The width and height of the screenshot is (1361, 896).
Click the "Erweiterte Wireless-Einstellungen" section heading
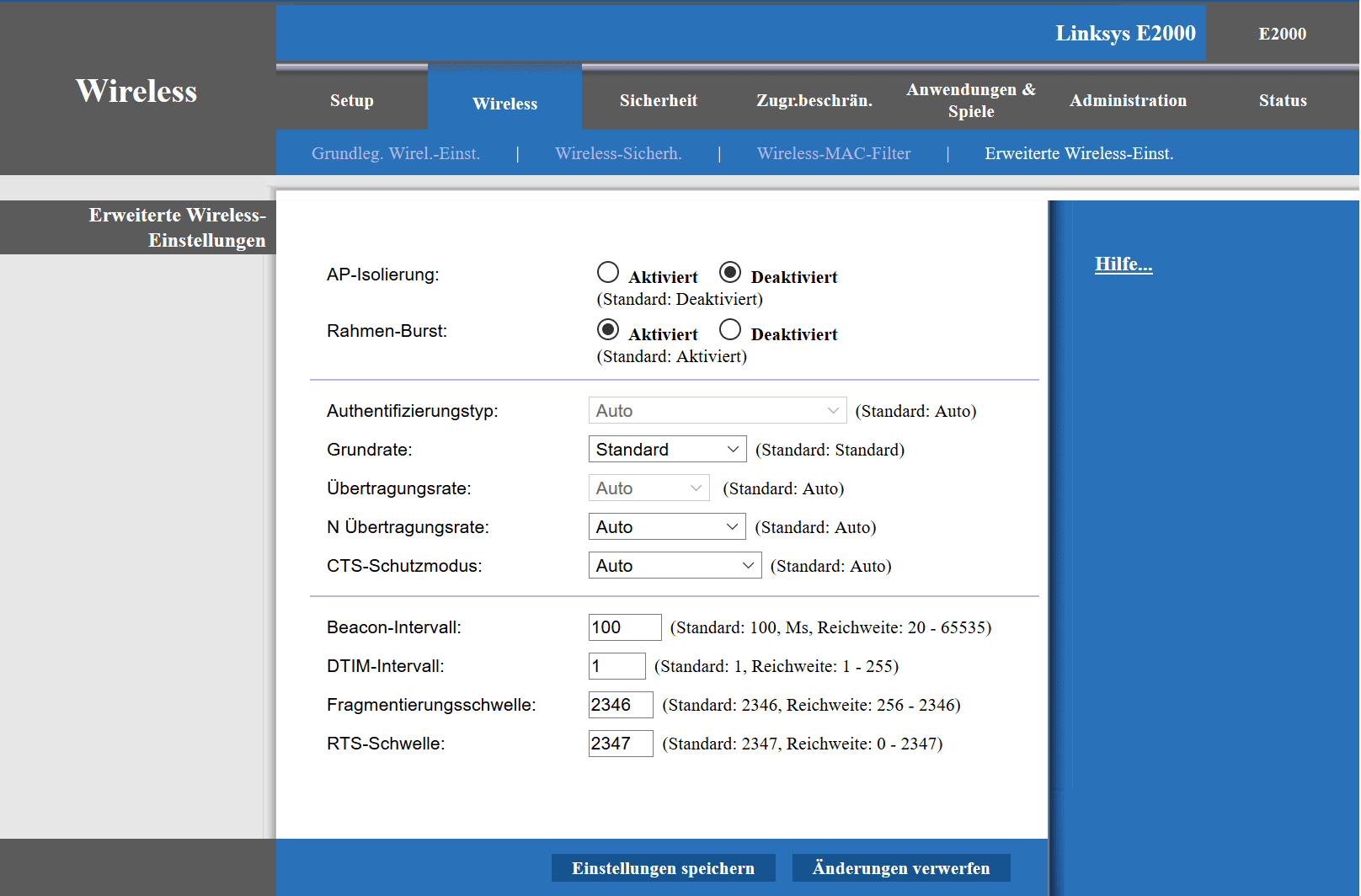point(178,227)
